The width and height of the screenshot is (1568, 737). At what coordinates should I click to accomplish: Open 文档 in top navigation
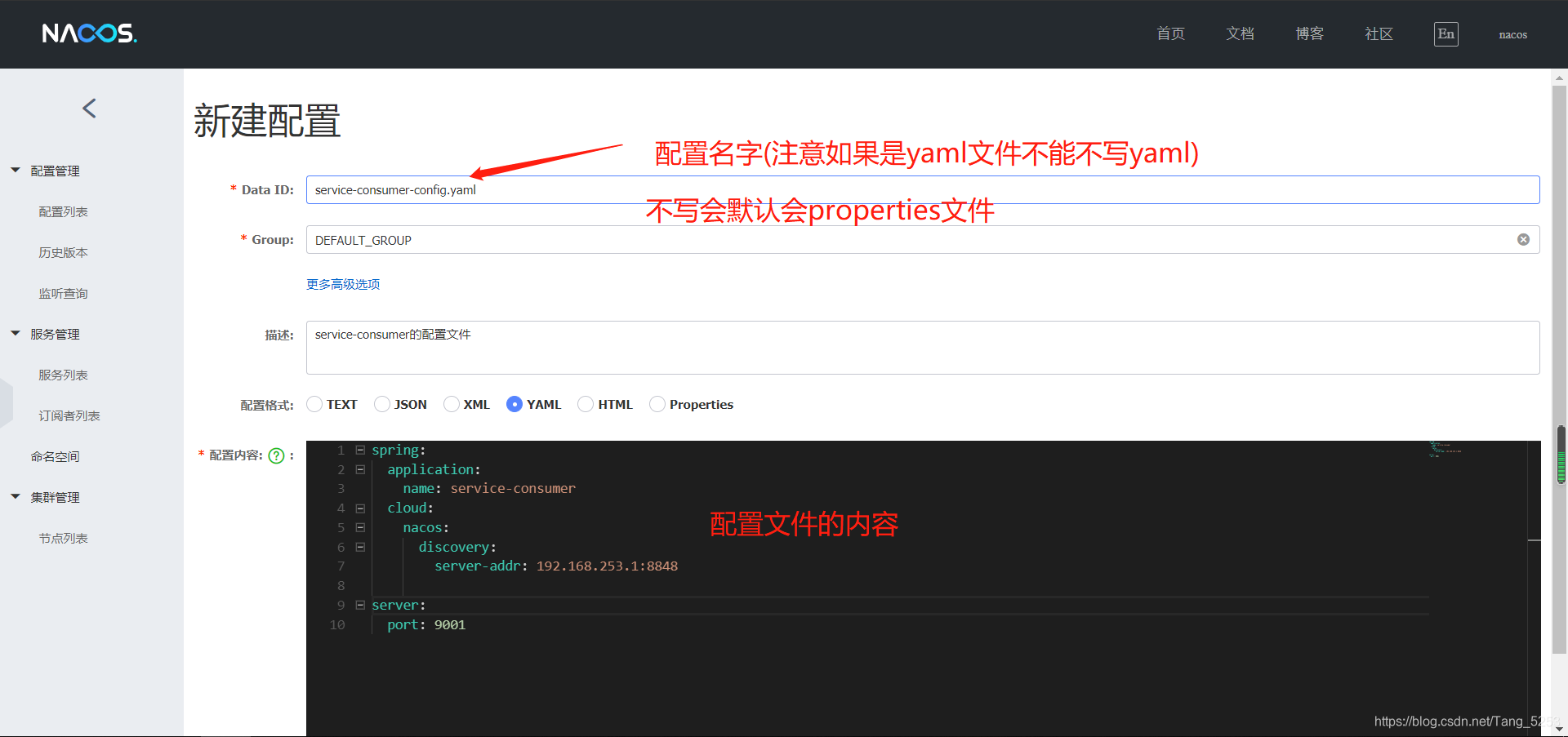click(1240, 33)
